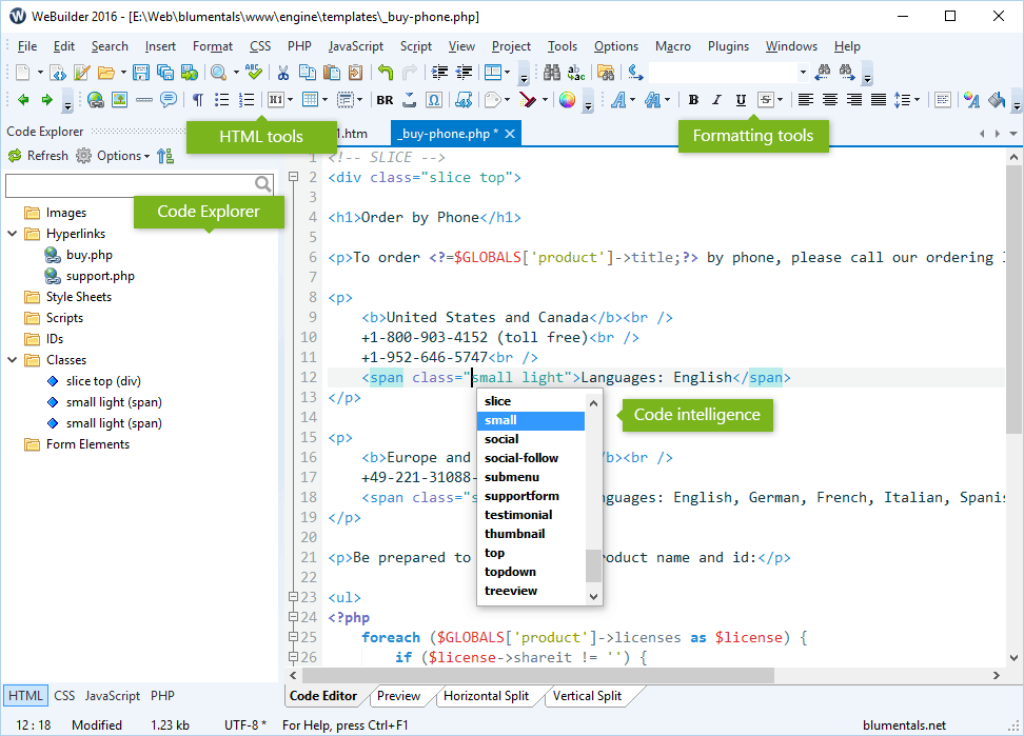Select "submenu" from the autocomplete list

(513, 477)
